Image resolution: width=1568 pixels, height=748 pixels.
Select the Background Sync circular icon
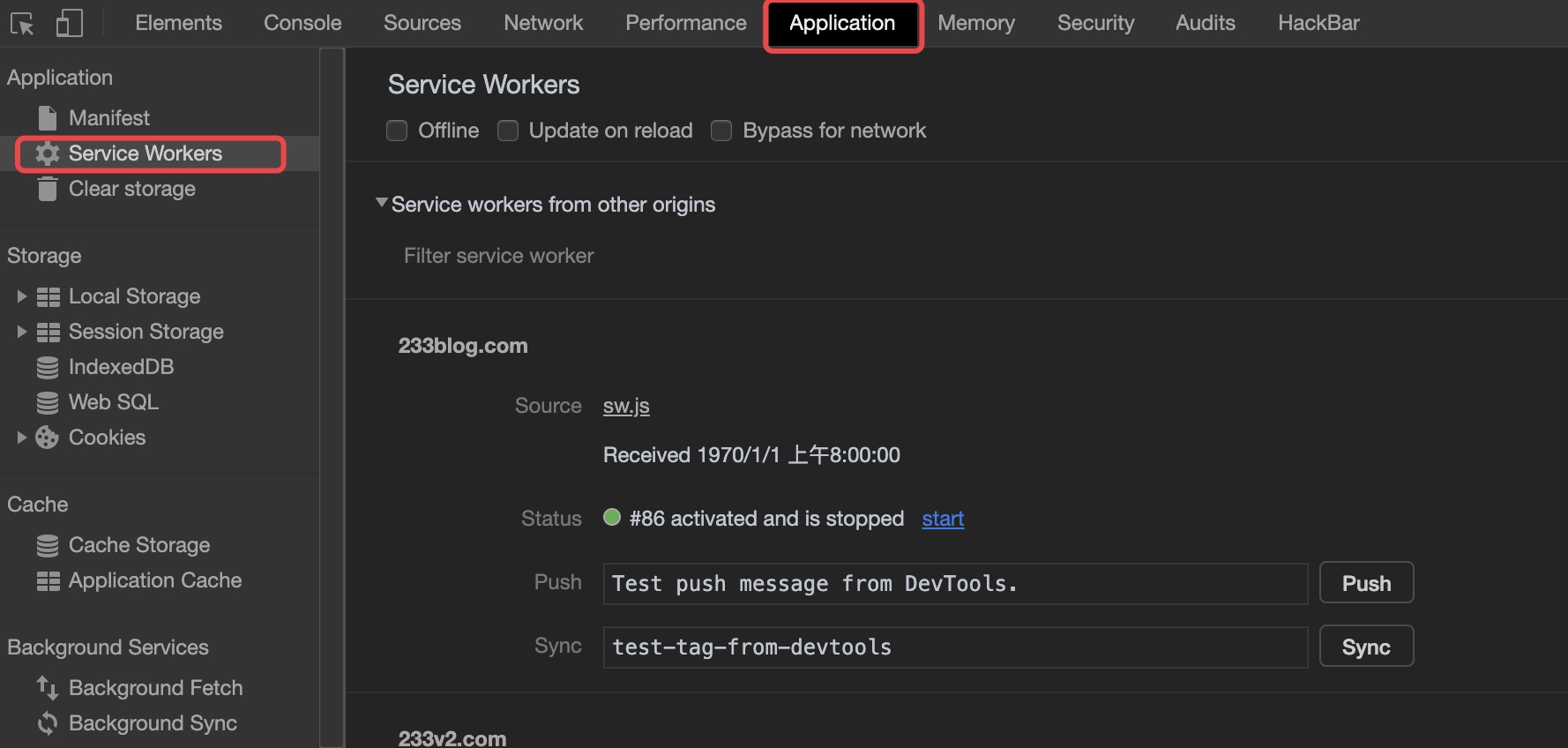pyautogui.click(x=48, y=723)
